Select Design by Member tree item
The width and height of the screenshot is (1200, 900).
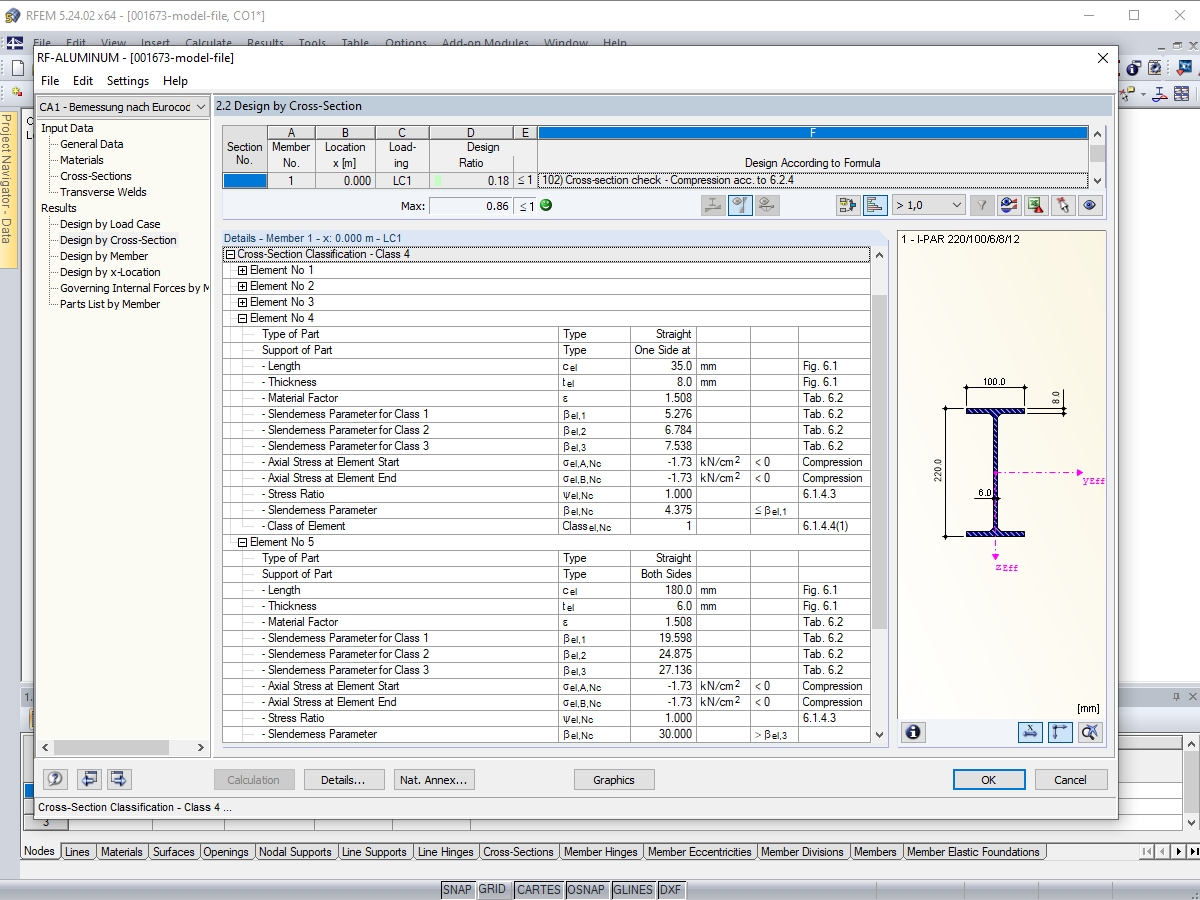(104, 256)
